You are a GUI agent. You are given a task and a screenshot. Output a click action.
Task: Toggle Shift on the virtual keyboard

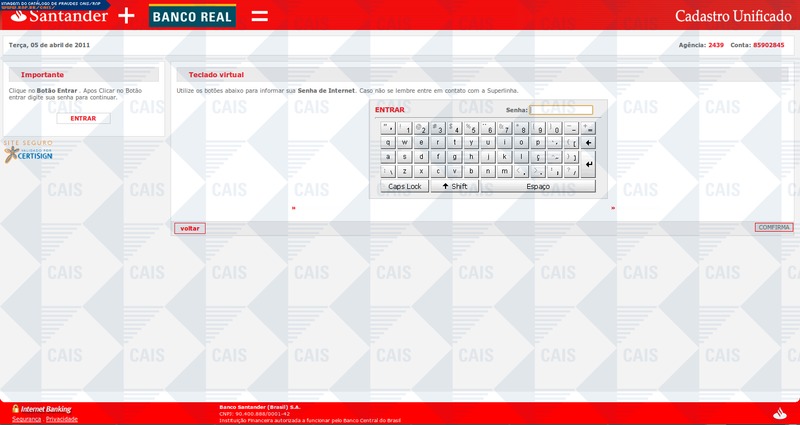click(454, 186)
